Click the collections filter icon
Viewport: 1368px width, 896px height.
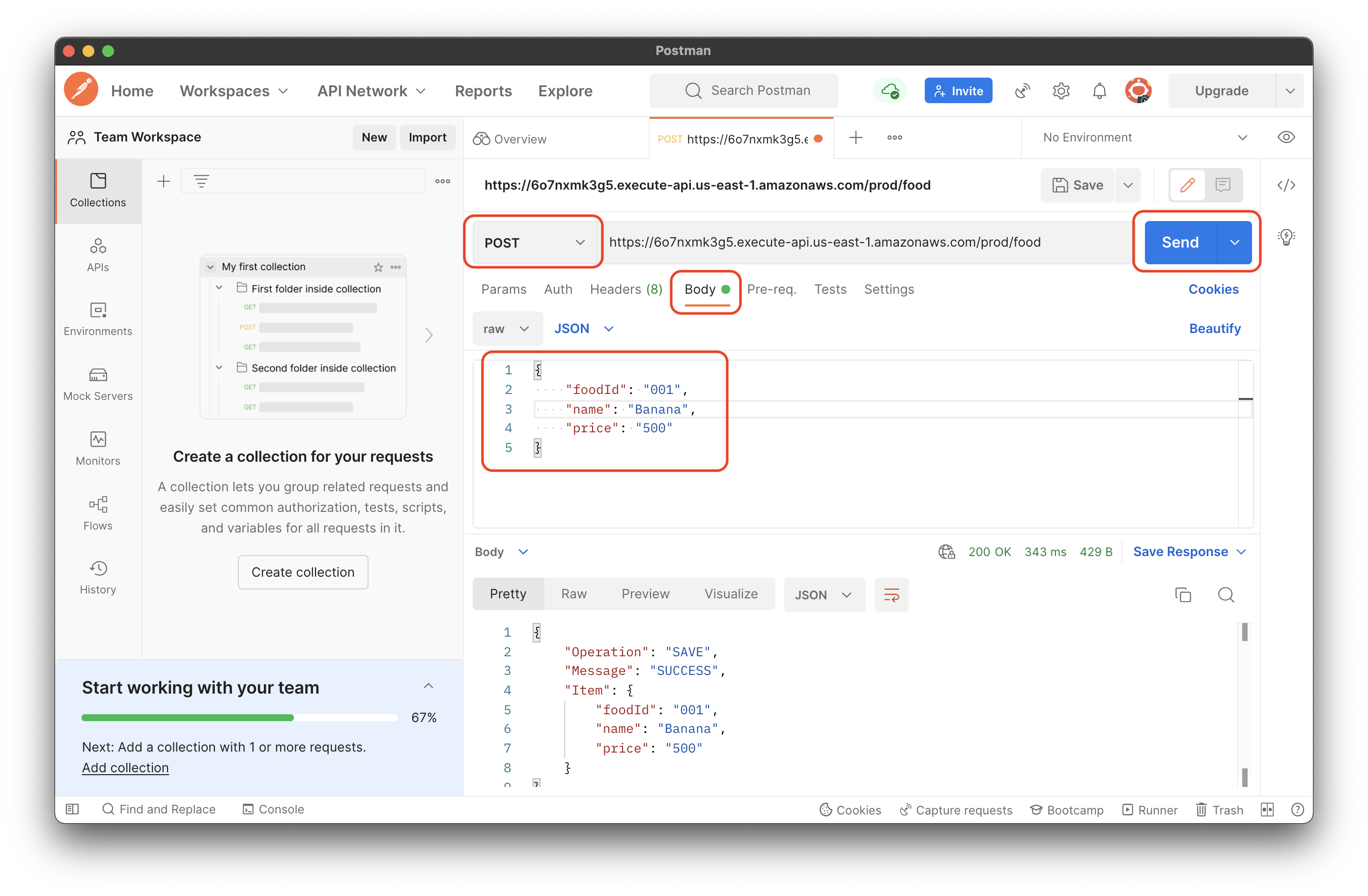[x=201, y=182]
